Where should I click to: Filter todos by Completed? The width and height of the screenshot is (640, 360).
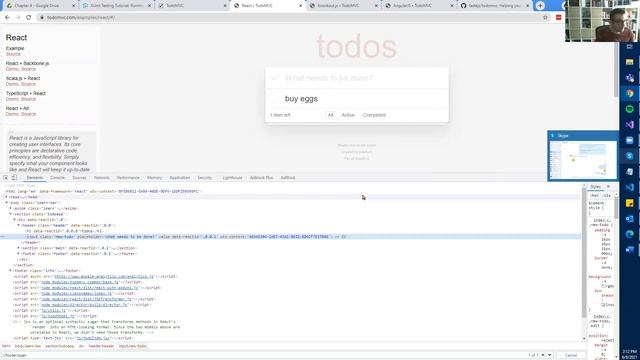pyautogui.click(x=374, y=115)
